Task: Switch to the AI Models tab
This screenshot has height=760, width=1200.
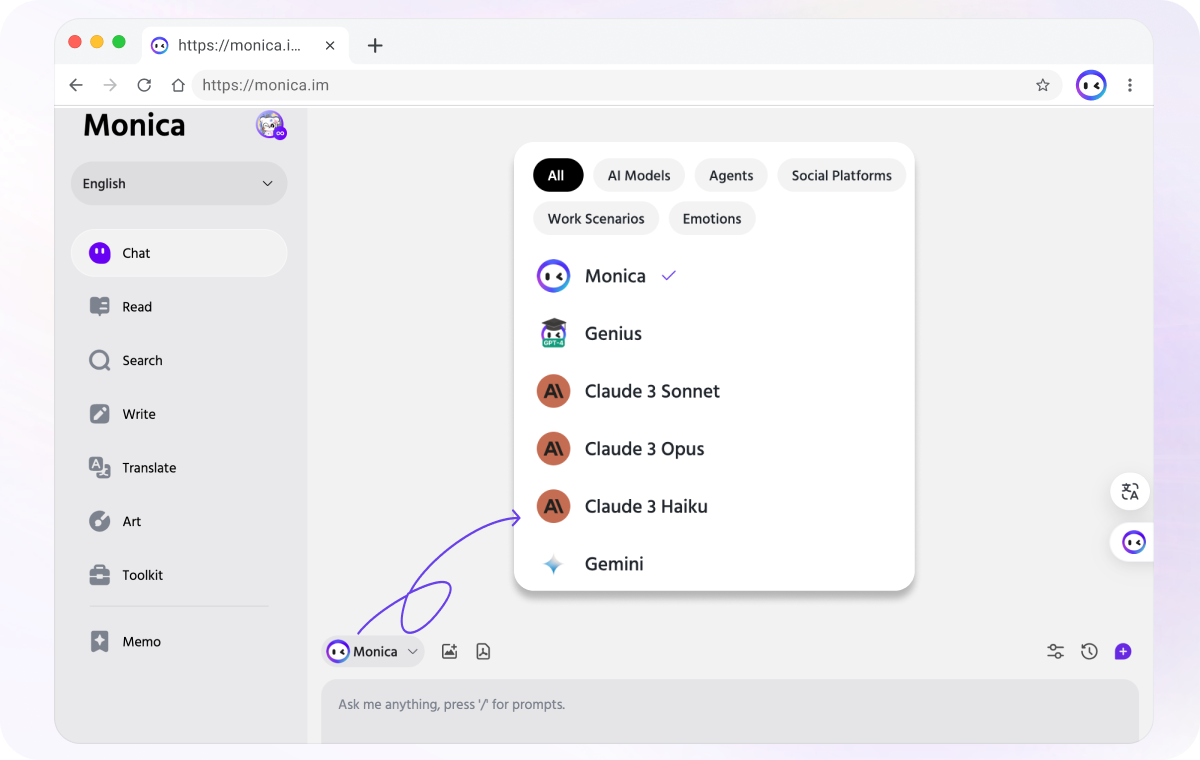Action: pyautogui.click(x=638, y=175)
